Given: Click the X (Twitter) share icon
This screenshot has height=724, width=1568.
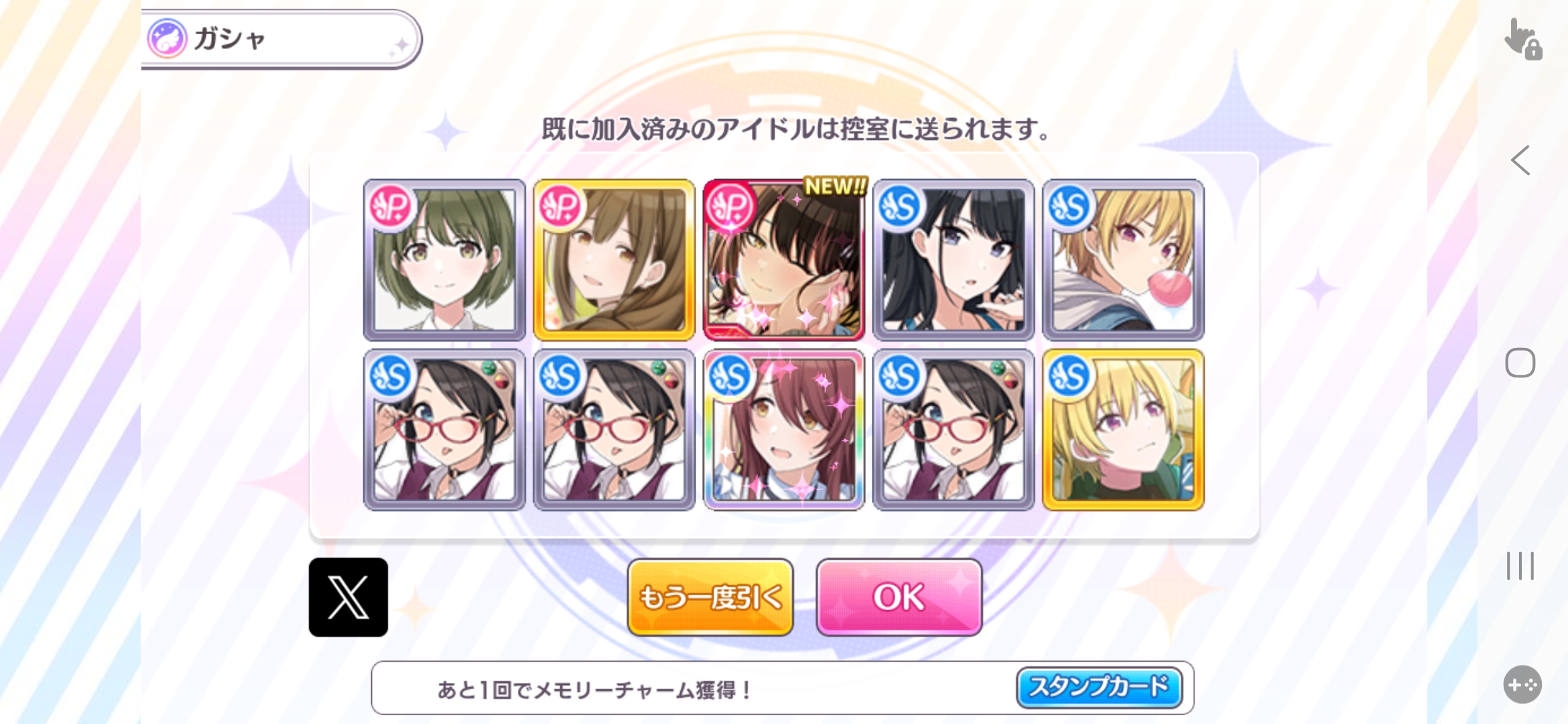Looking at the screenshot, I should tap(348, 597).
